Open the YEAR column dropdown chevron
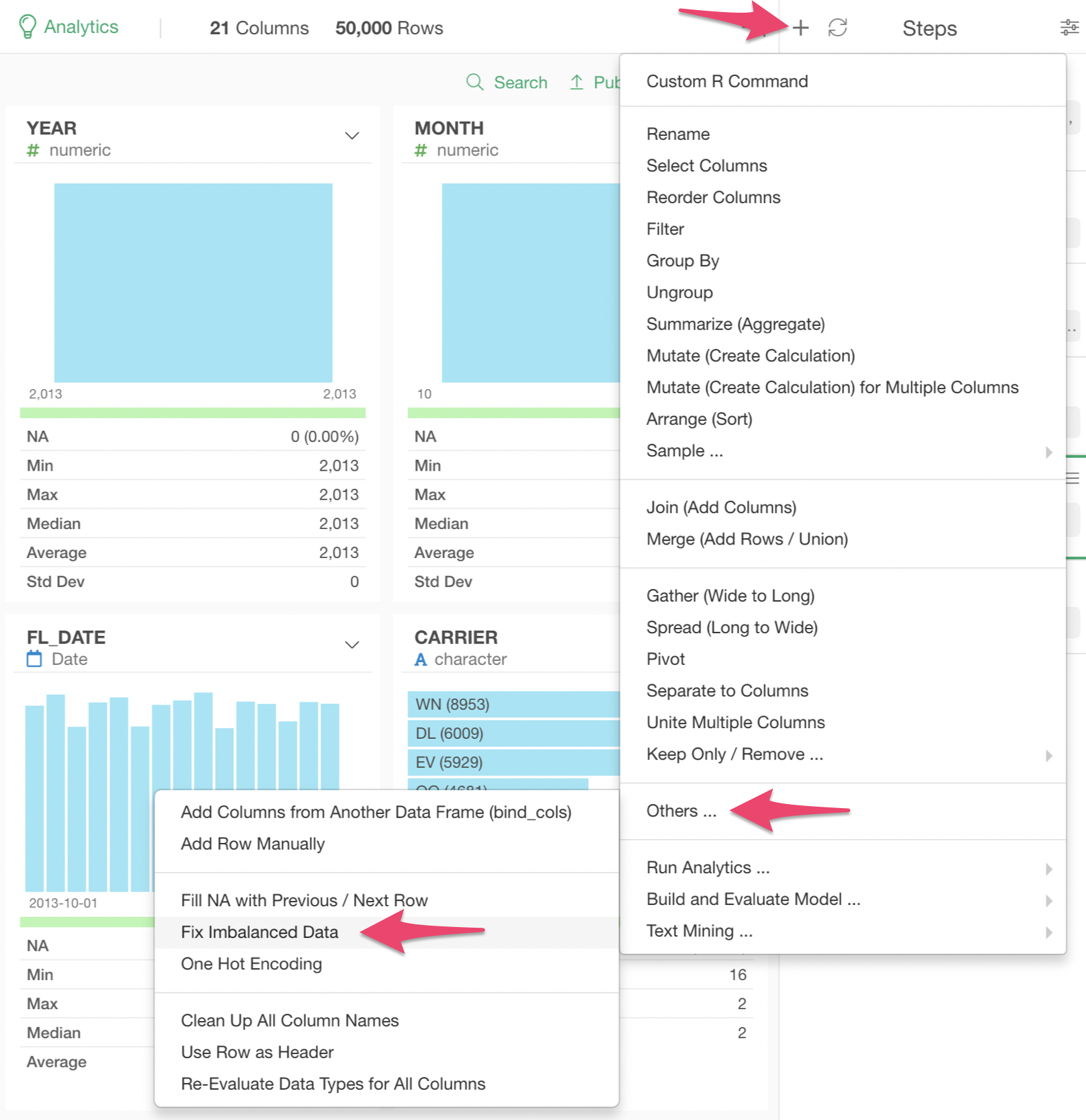This screenshot has width=1086, height=1120. click(x=351, y=136)
